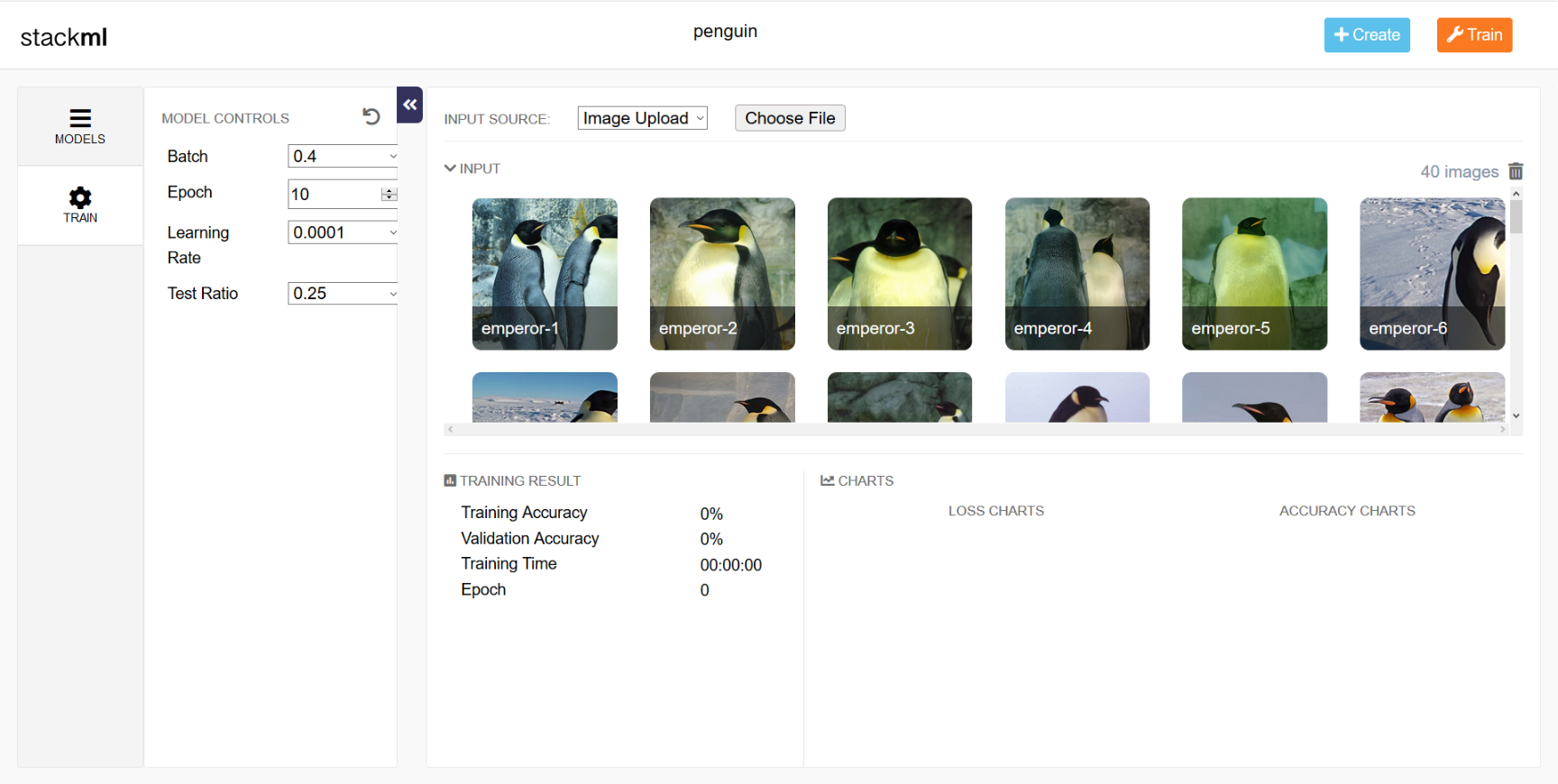Click the Training Result chart icon
Viewport: 1558px width, 784px height.
tap(450, 480)
